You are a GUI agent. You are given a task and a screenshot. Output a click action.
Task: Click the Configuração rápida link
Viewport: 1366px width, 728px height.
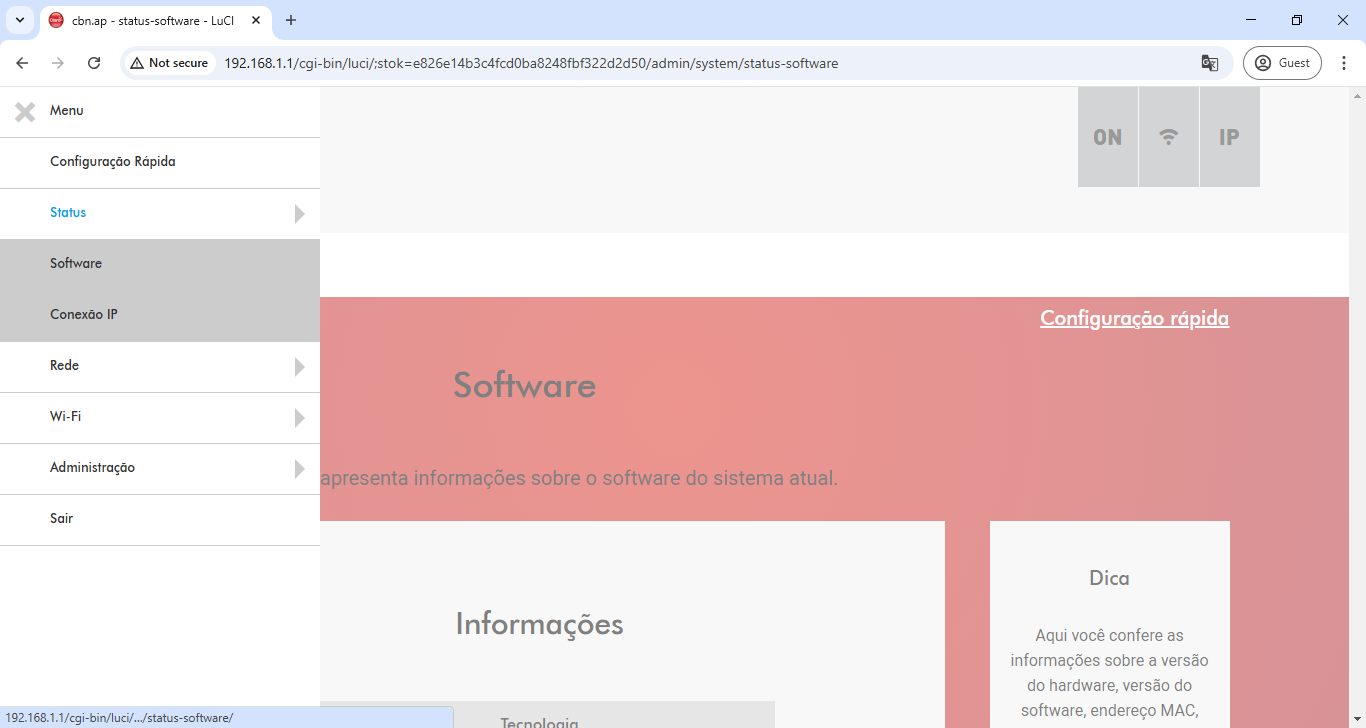1134,318
